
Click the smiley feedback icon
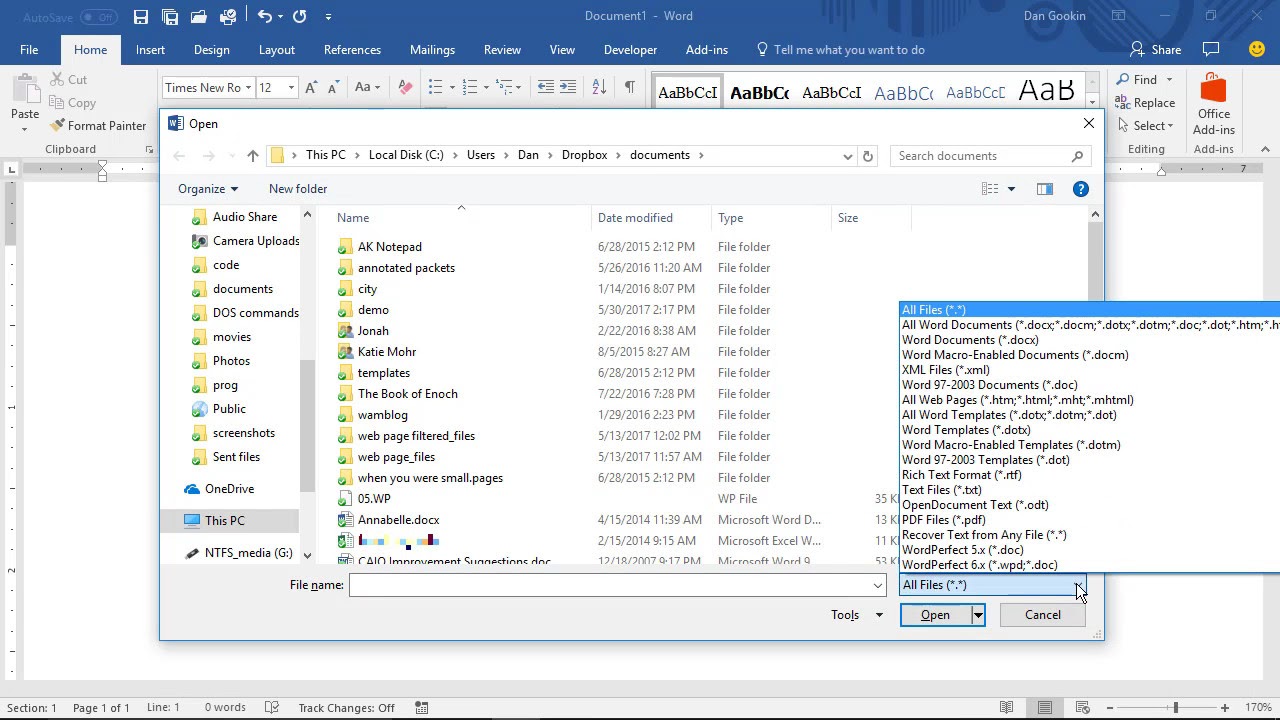[x=1257, y=49]
